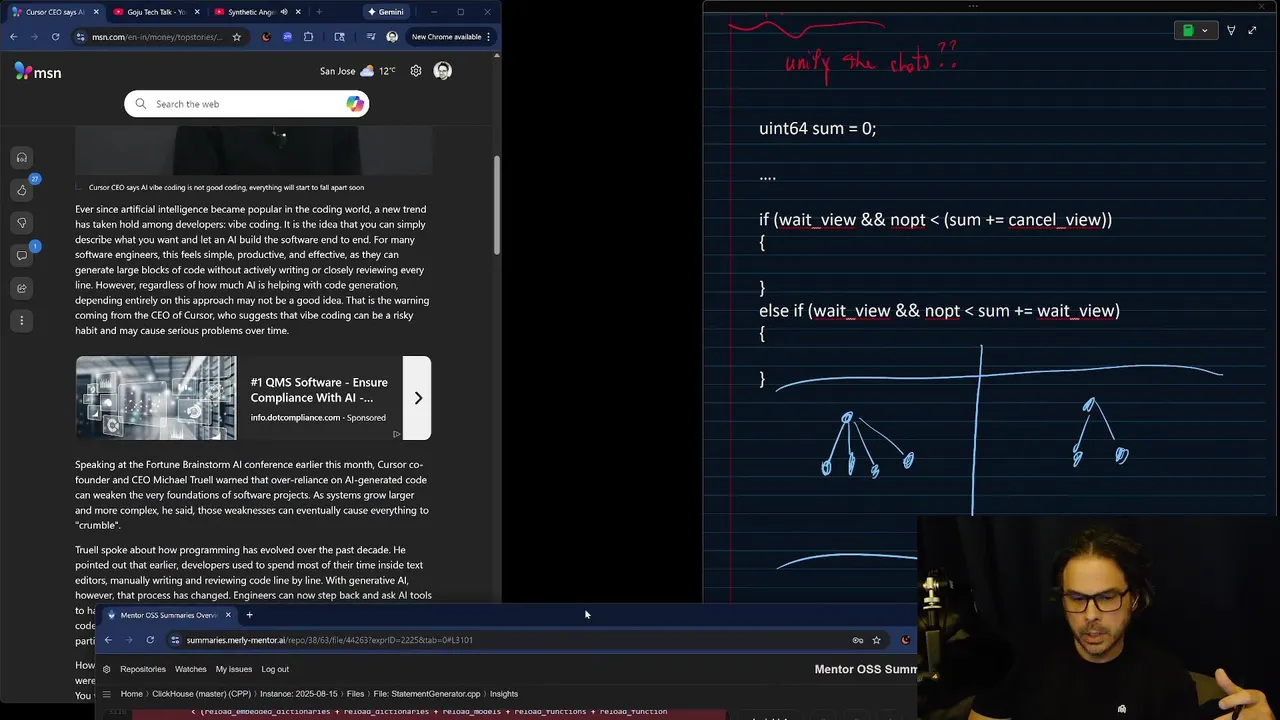Go back in the Mentor browser window

click(108, 640)
